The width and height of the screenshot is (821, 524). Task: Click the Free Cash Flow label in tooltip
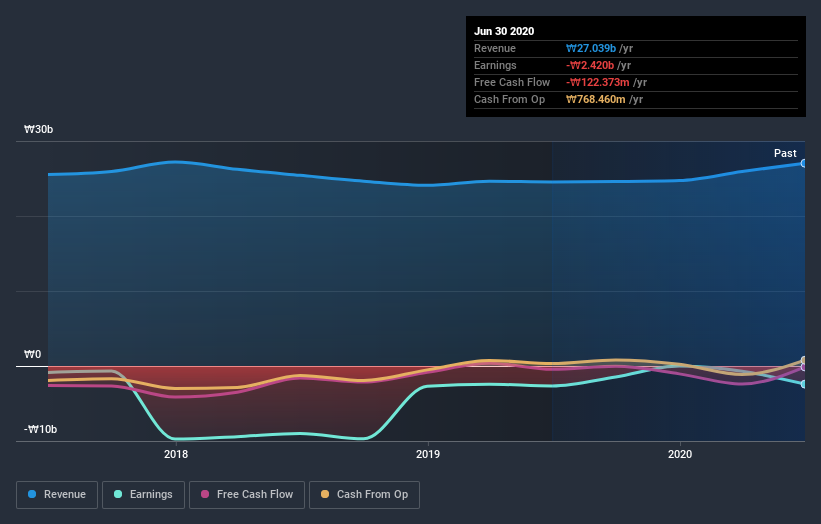(512, 82)
